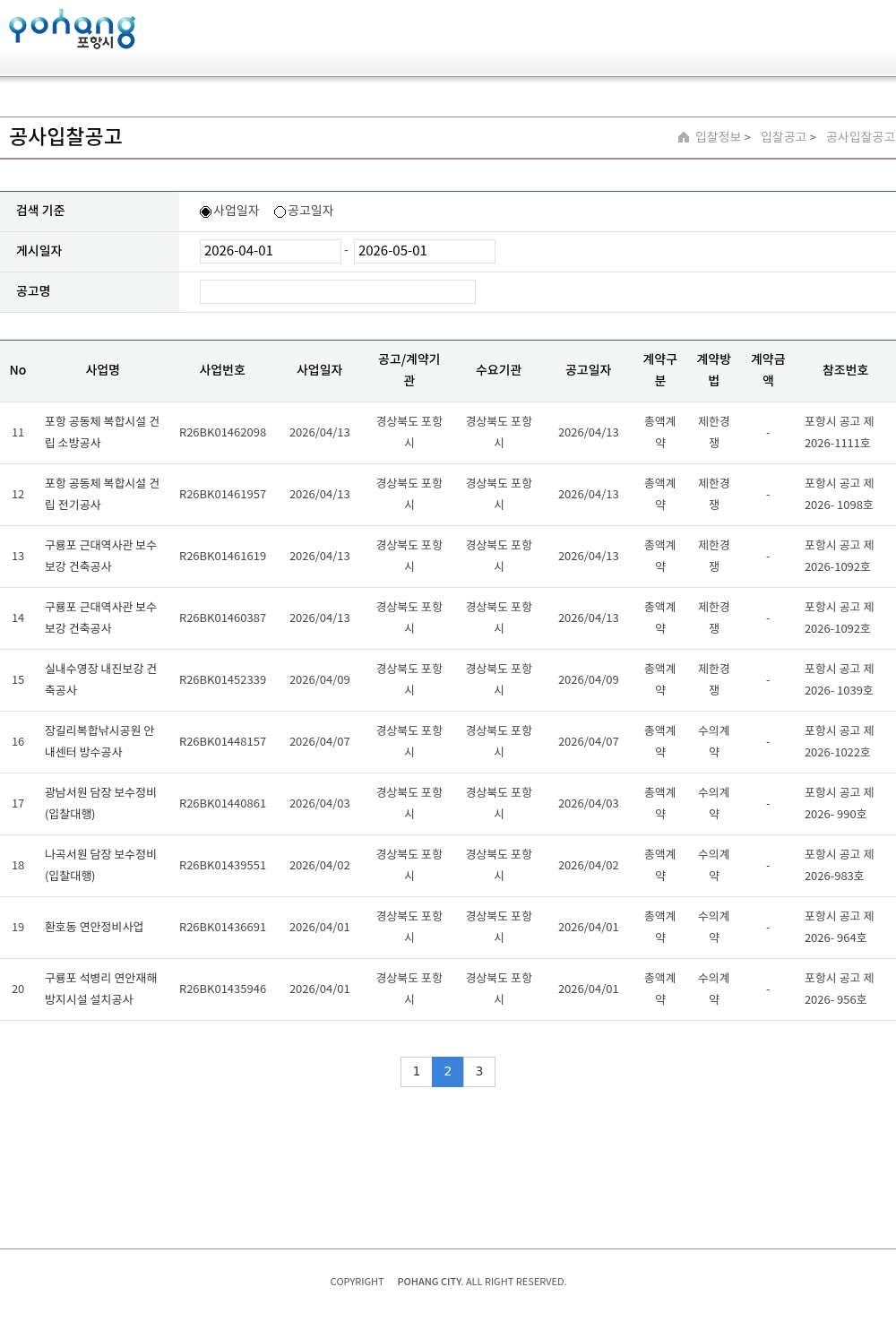Select the 사업일자 radio button

coord(205,212)
